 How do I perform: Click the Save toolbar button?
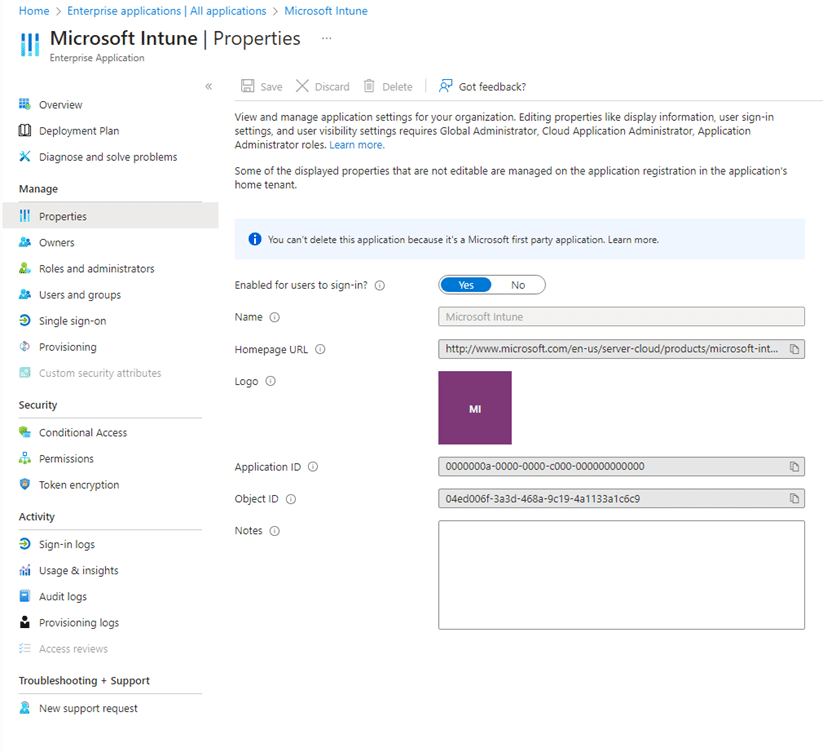pos(261,87)
